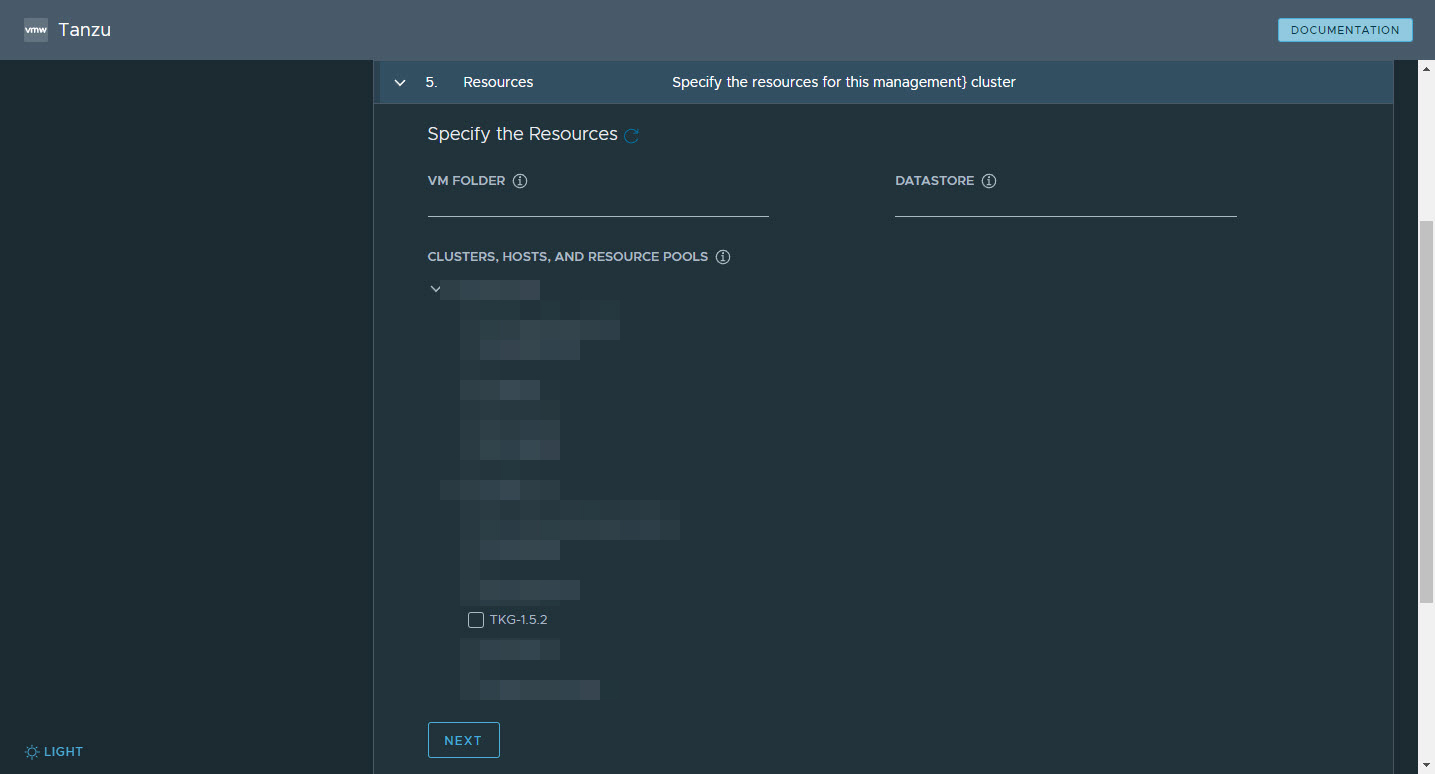Click the Tanzu title text
This screenshot has width=1435, height=774.
tap(84, 30)
